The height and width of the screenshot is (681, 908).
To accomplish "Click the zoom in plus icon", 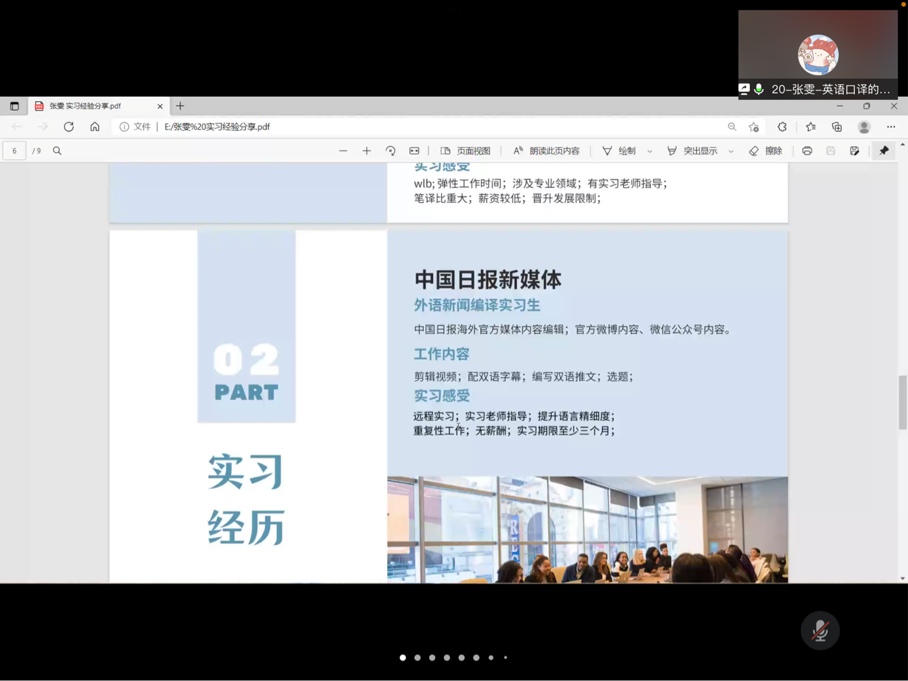I will click(367, 151).
